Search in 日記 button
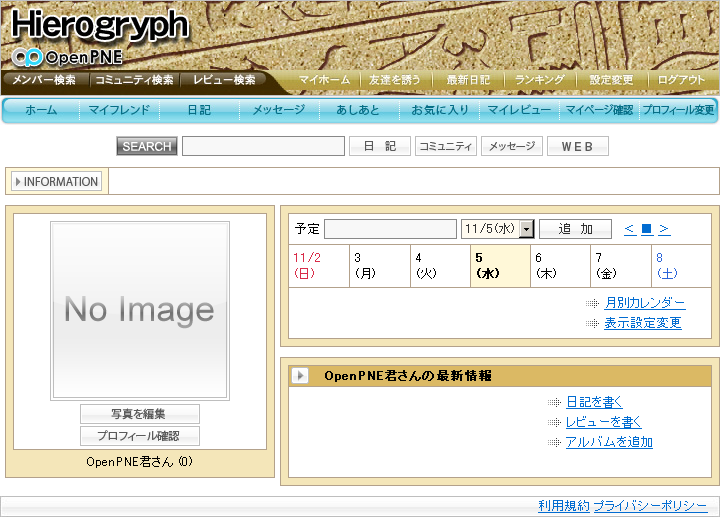720x517 pixels. pyautogui.click(x=380, y=146)
